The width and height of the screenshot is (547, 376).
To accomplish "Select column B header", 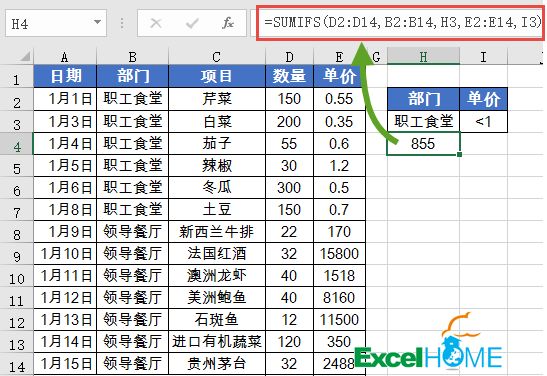I will [133, 57].
